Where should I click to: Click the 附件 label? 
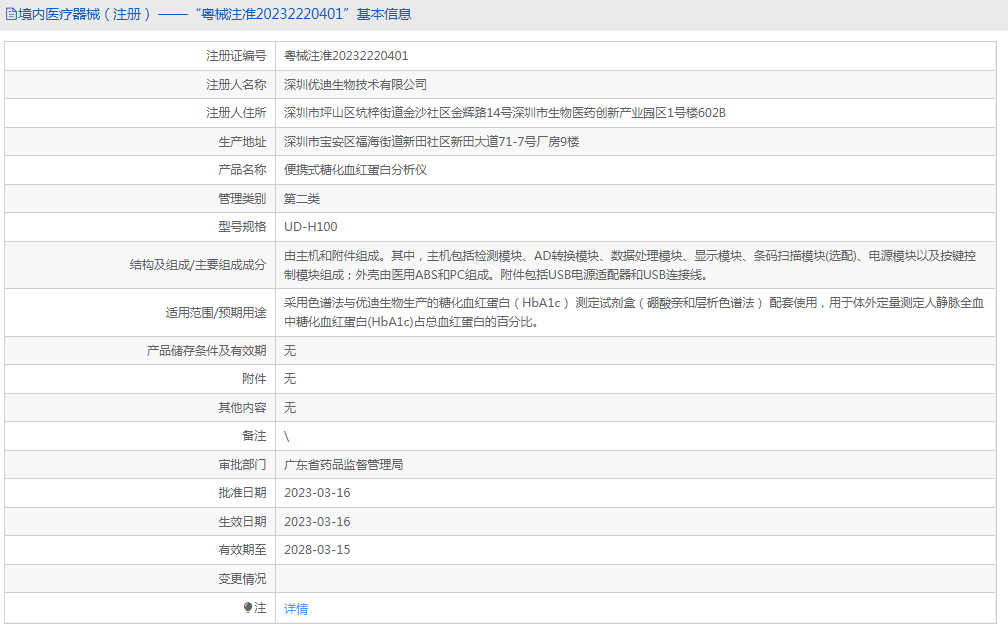(254, 379)
